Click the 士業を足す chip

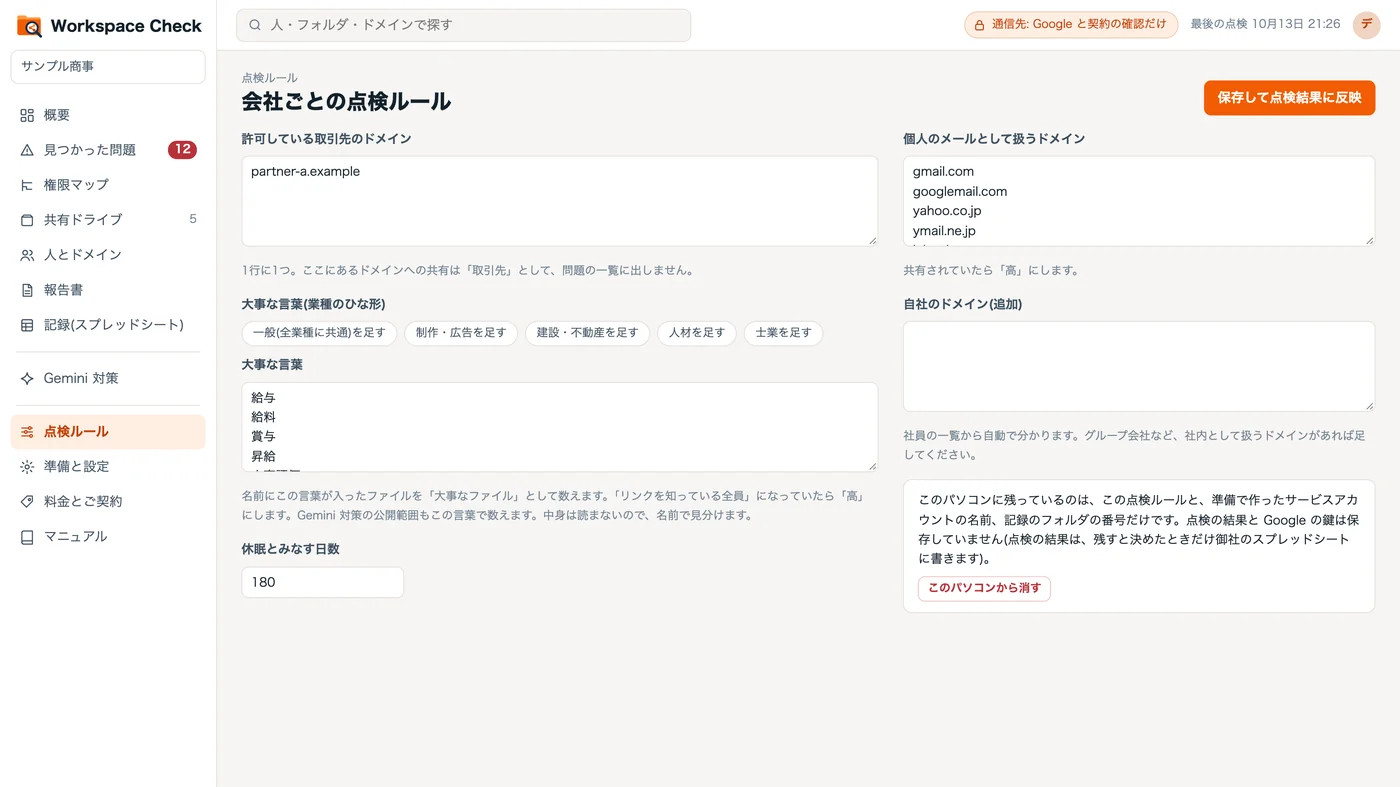pos(783,333)
